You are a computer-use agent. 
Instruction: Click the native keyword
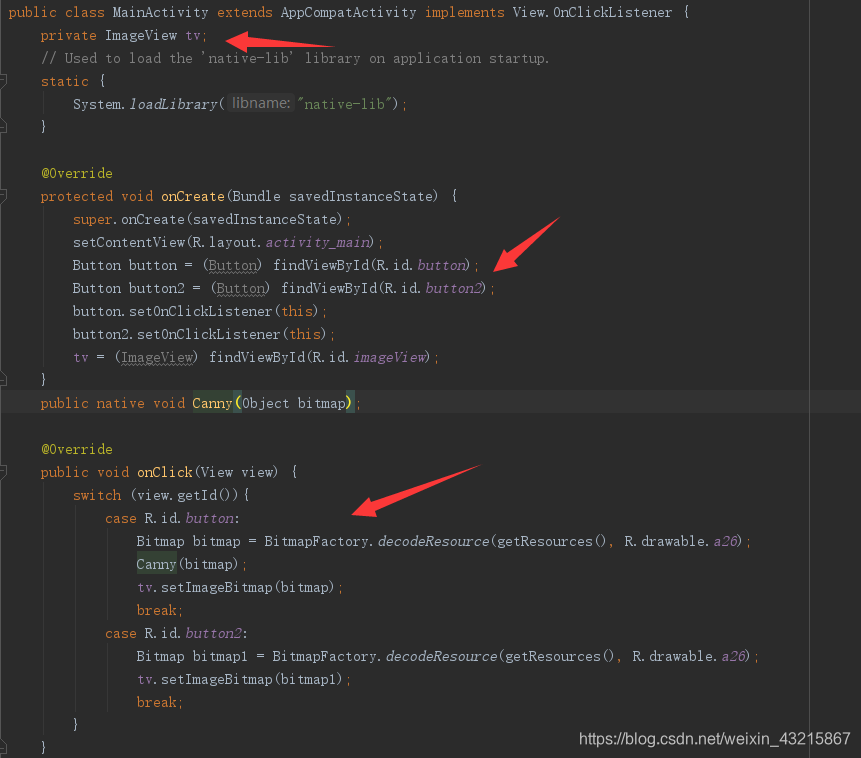tap(121, 403)
